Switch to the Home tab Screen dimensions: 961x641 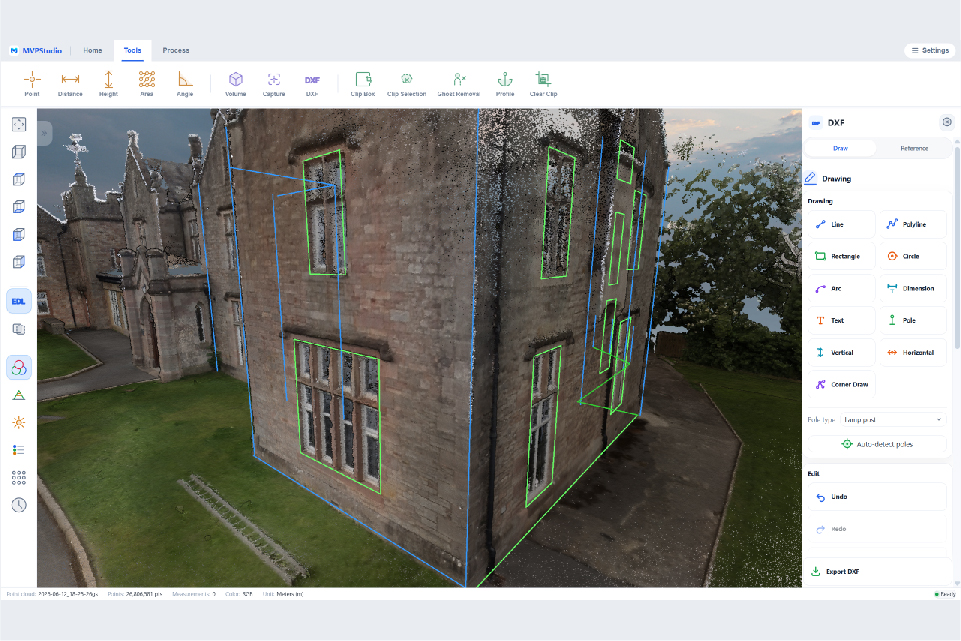pyautogui.click(x=93, y=50)
